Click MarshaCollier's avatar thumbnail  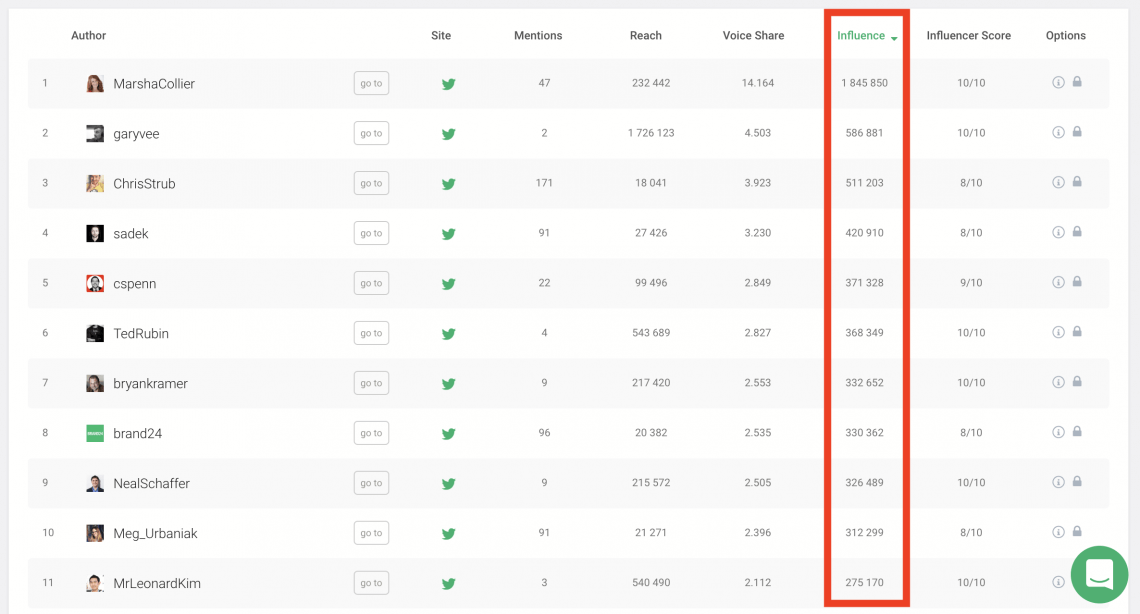tap(95, 84)
